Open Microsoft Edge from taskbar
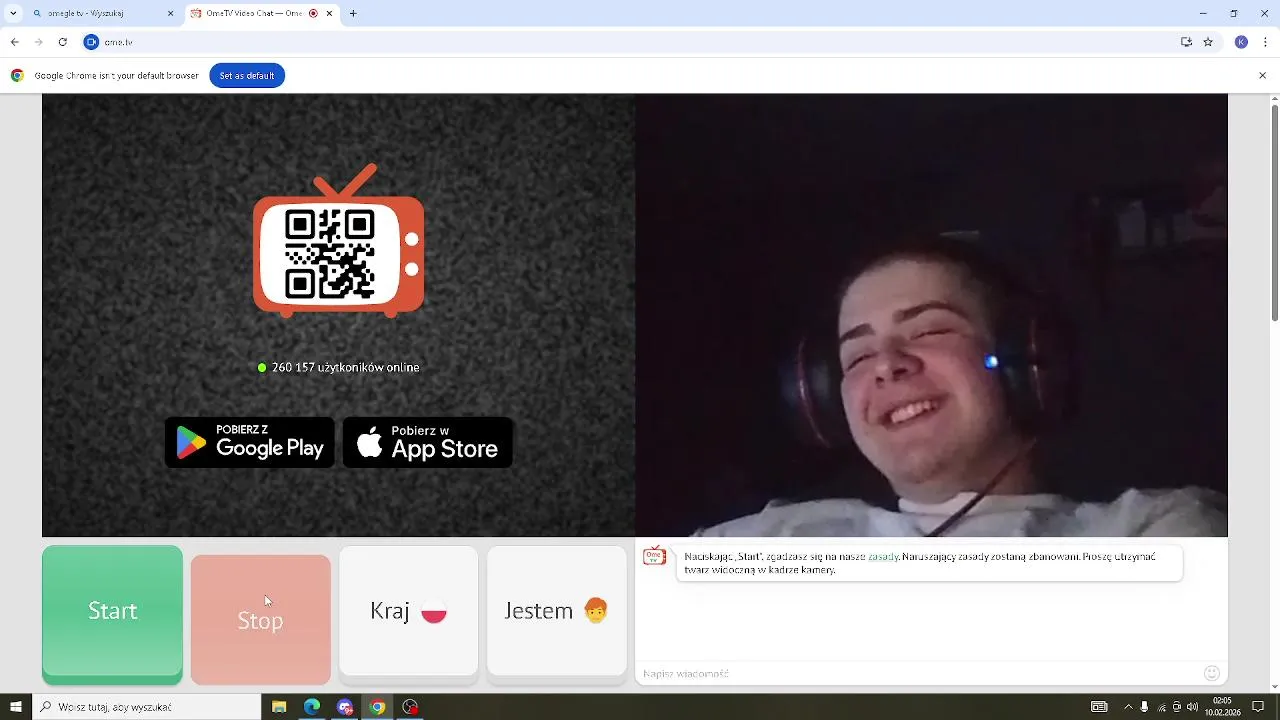 312,707
